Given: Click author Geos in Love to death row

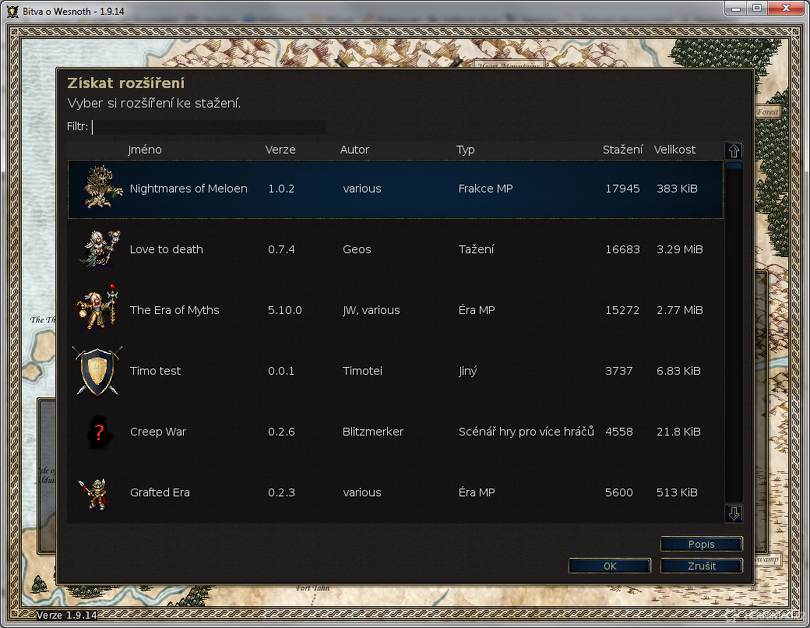Looking at the screenshot, I should [x=357, y=249].
